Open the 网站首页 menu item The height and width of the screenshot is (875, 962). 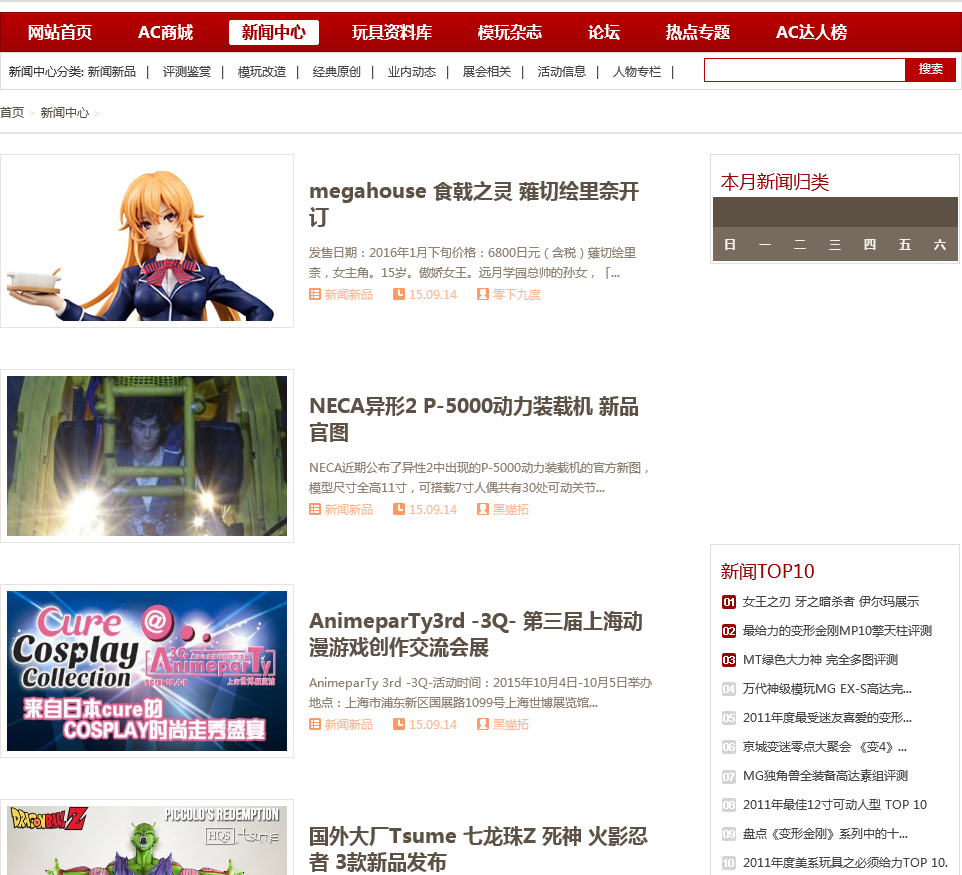pos(60,33)
